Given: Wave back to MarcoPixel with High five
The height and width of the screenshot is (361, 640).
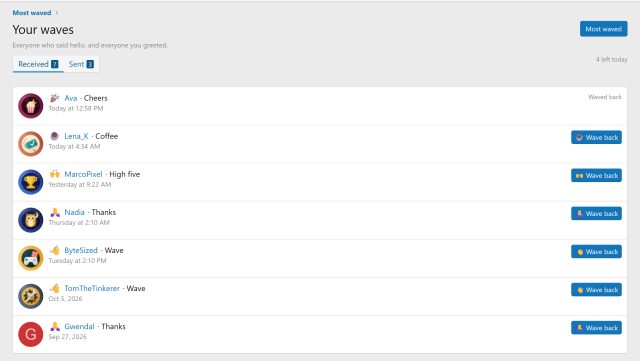Looking at the screenshot, I should (x=596, y=175).
